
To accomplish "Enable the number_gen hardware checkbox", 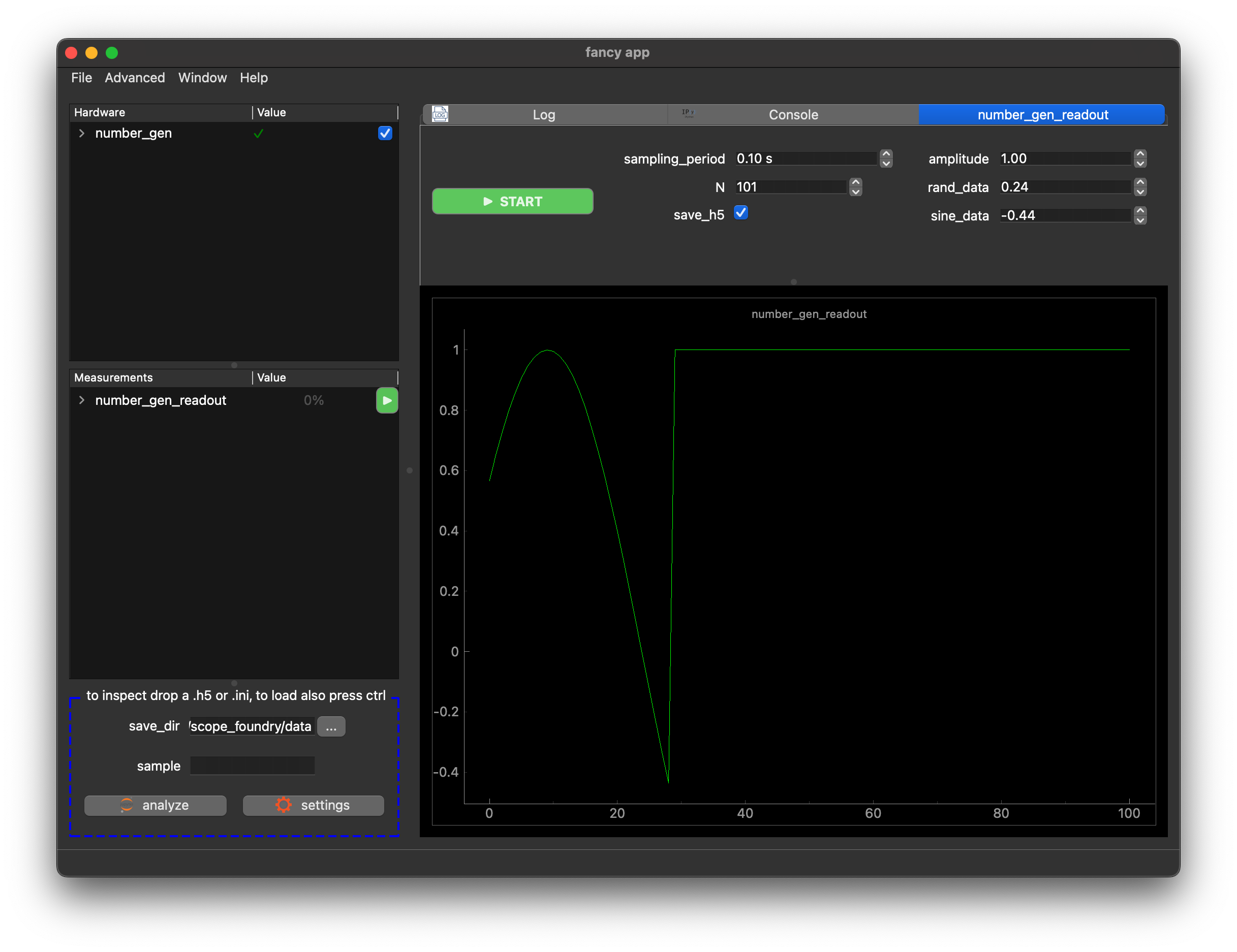I will 387,134.
